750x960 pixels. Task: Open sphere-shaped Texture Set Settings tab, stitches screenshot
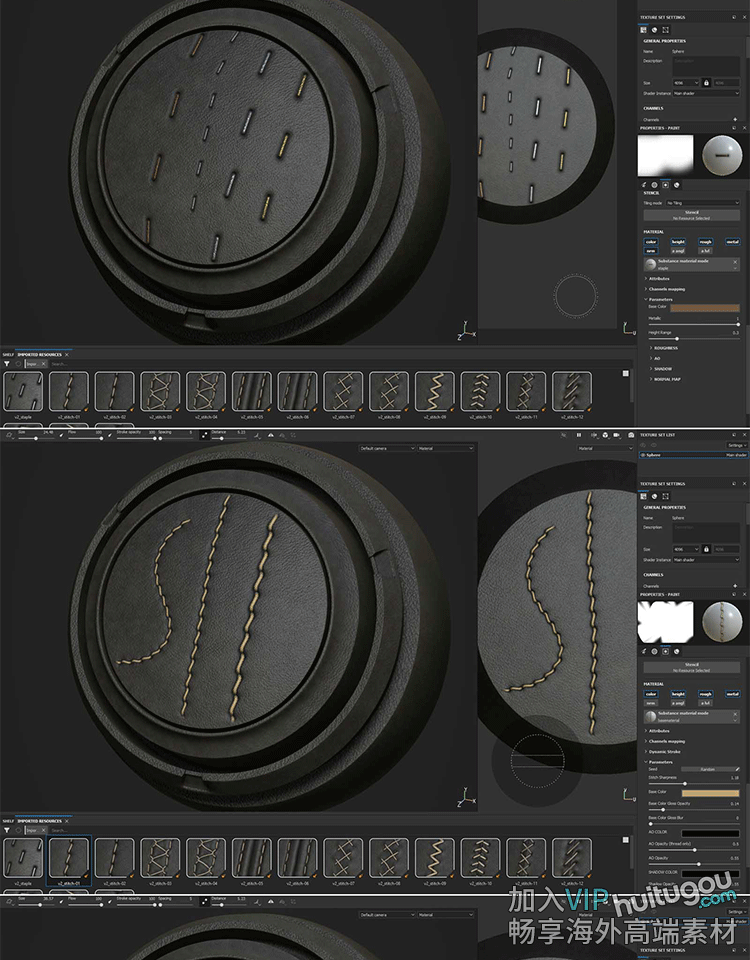coord(654,496)
